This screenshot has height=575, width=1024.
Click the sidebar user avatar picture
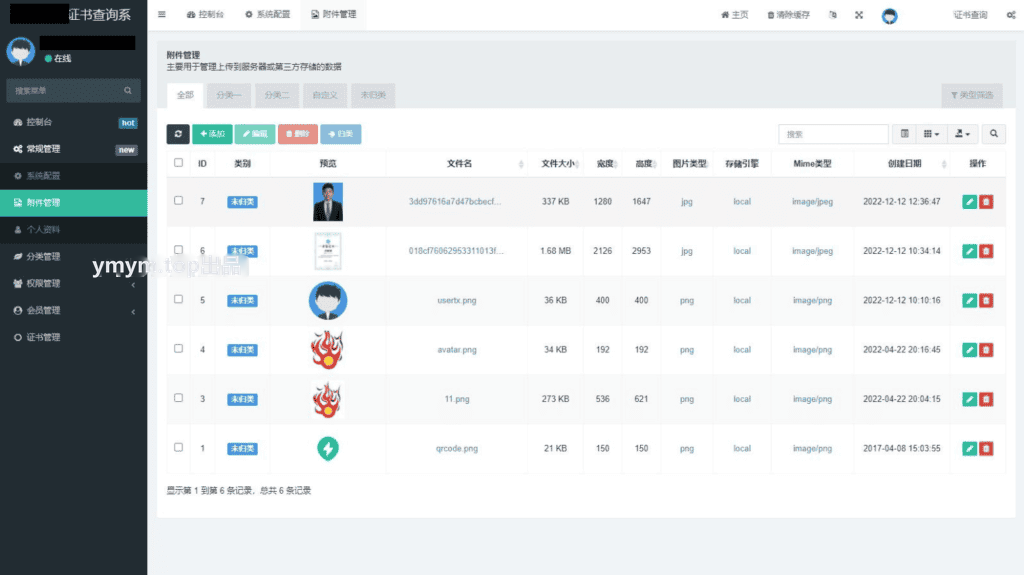[21, 52]
